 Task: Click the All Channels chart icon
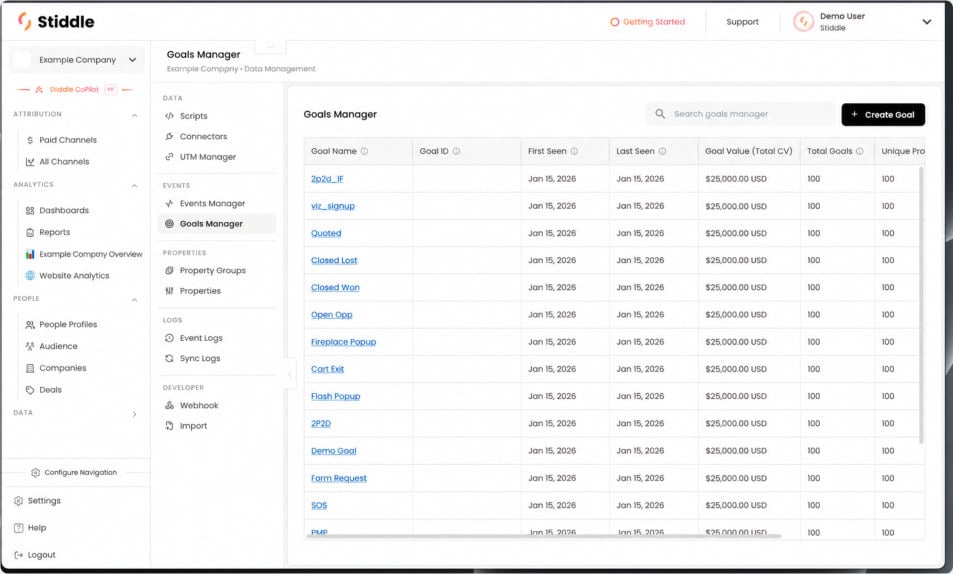(30, 162)
